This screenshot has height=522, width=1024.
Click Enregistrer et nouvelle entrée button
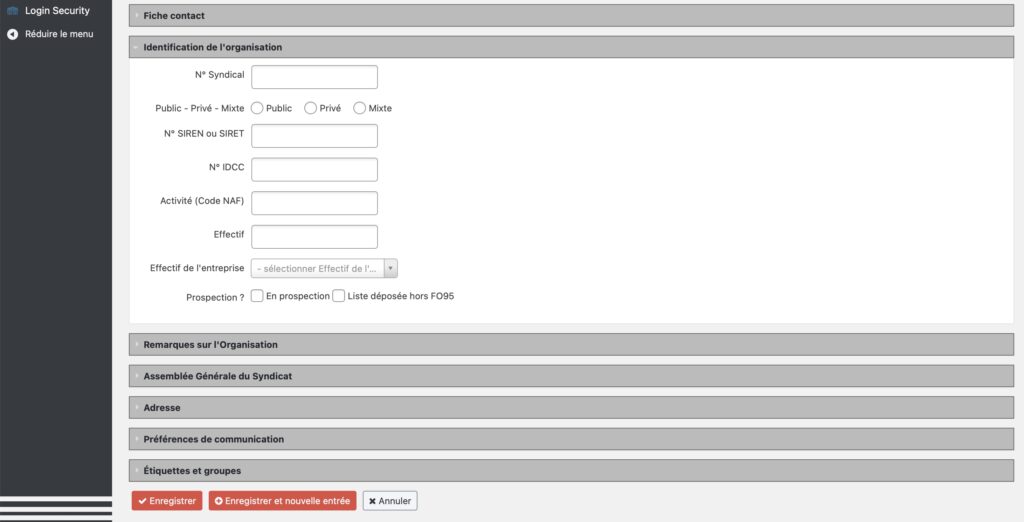282,501
